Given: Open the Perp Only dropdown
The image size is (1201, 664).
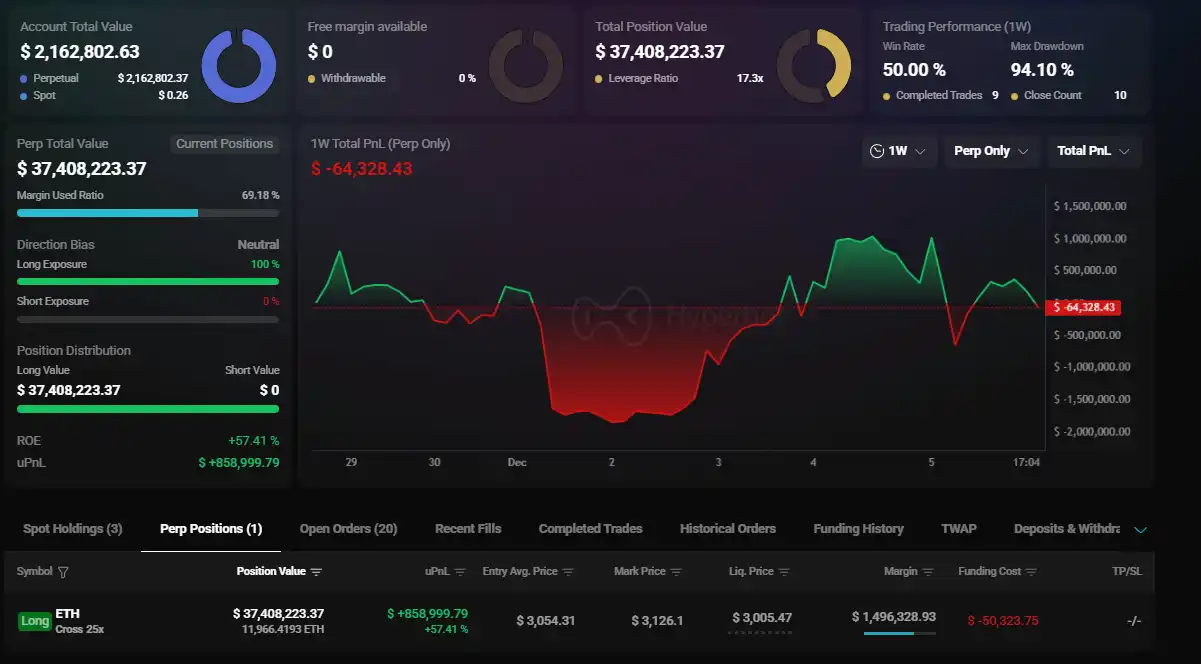Looking at the screenshot, I should [991, 151].
